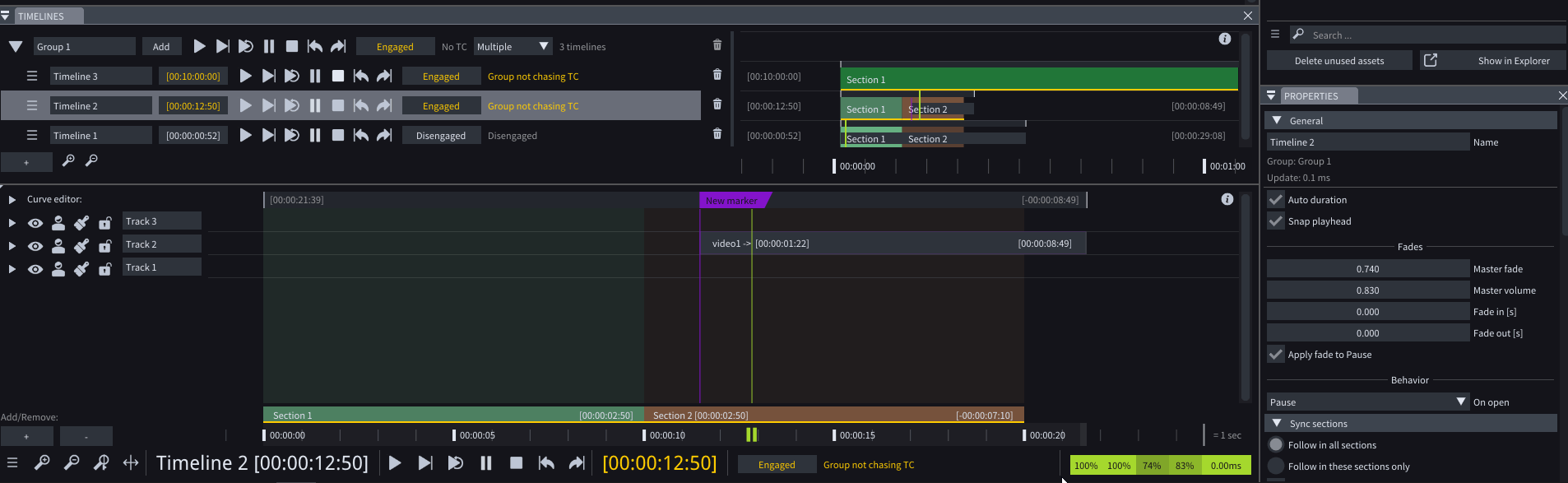Image resolution: width=1568 pixels, height=483 pixels.
Task: Switch to the TIMELINES panel tab
Action: pos(41,16)
